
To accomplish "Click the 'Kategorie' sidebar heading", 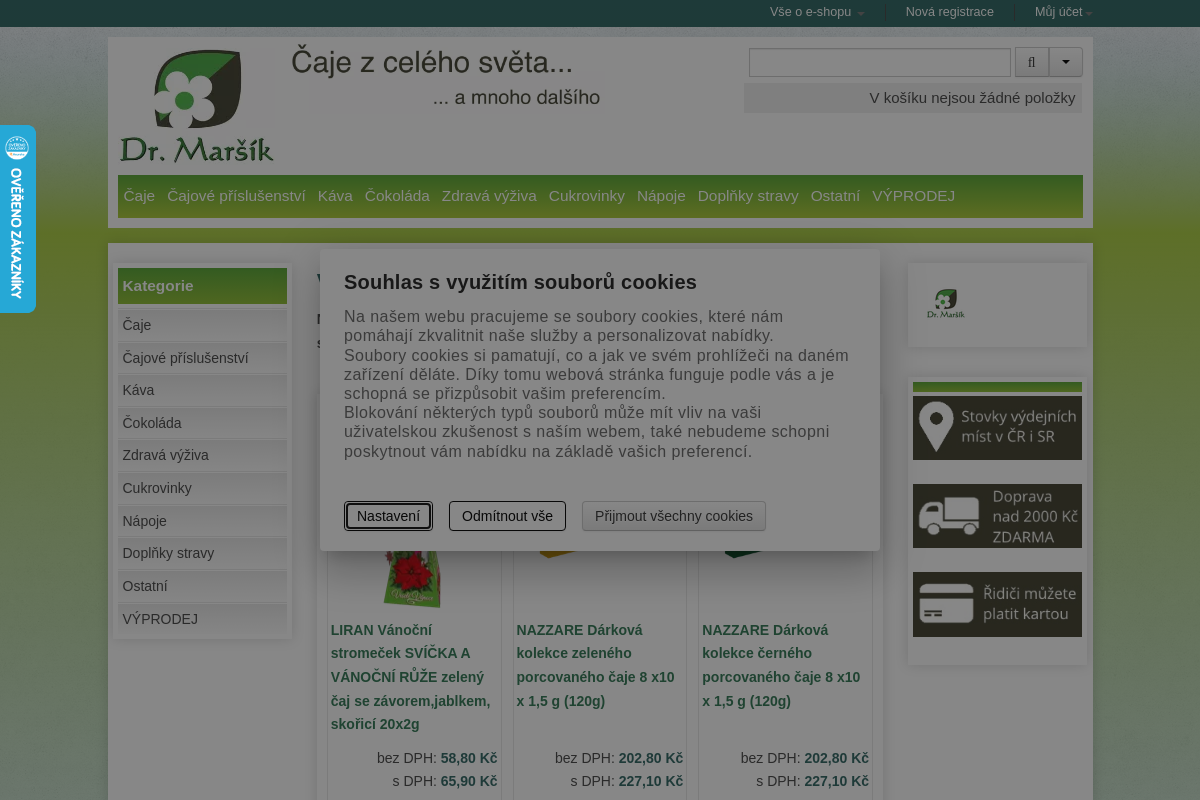I will [x=202, y=286].
